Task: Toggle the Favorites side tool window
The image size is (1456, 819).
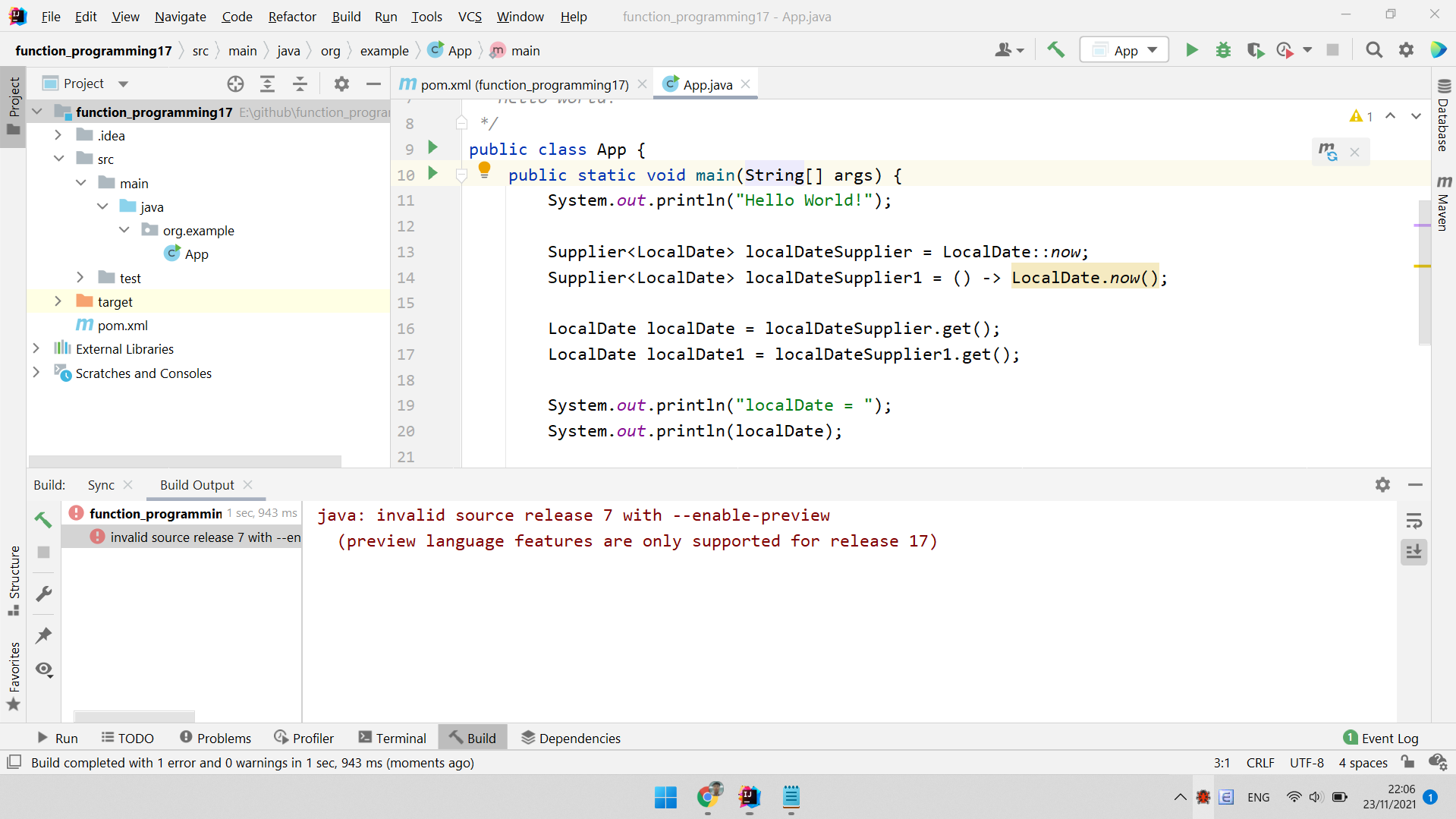Action: 14,676
